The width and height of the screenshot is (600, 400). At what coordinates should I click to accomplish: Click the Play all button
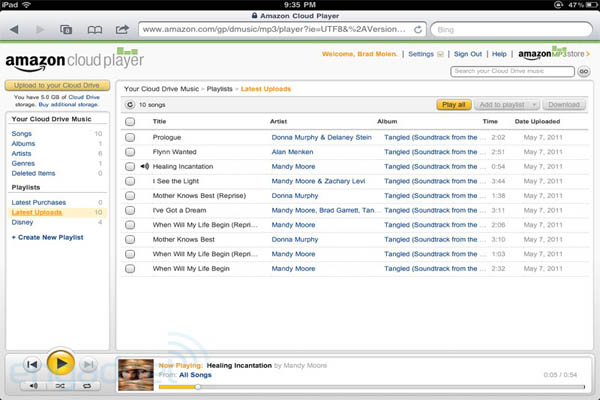(452, 104)
